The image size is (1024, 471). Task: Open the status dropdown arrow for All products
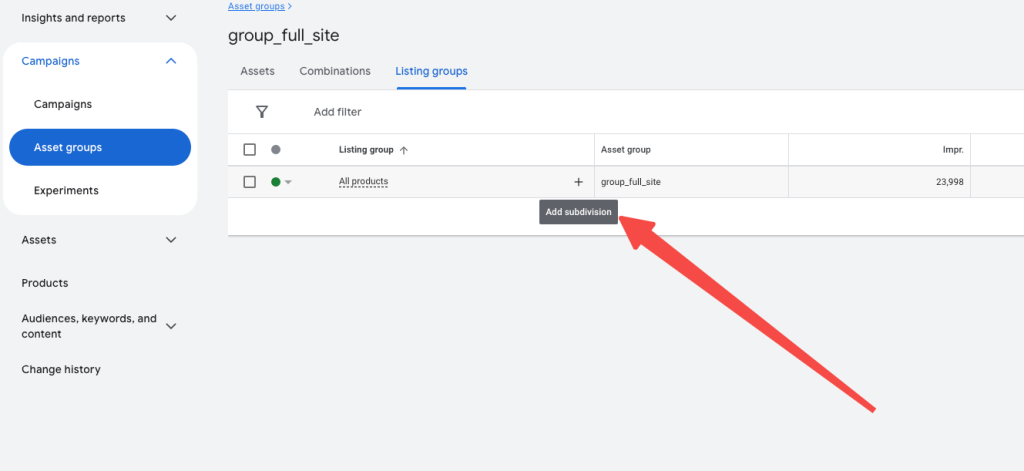point(288,182)
